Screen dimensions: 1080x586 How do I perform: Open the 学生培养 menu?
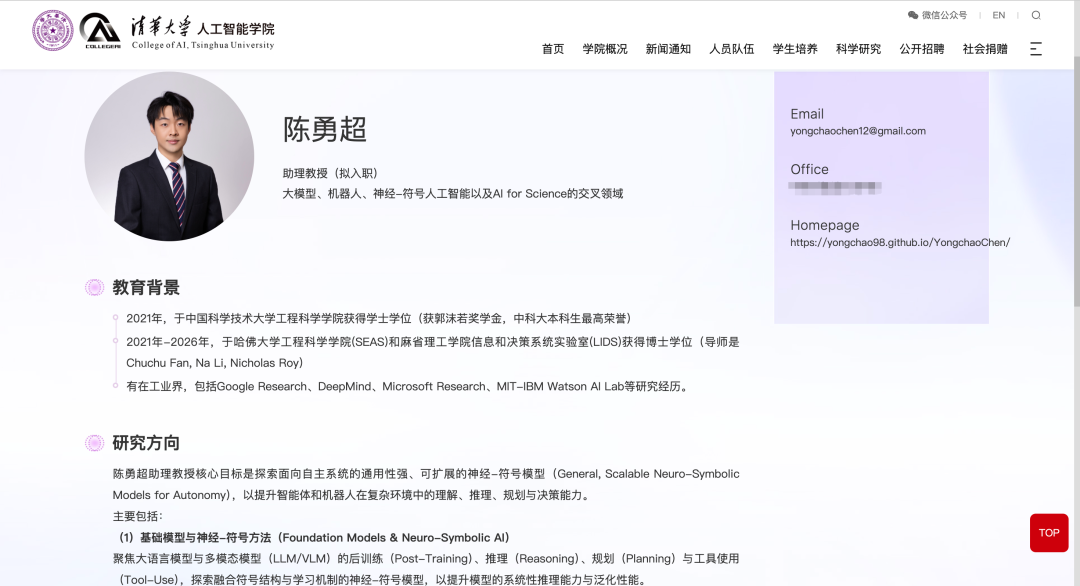coord(795,49)
